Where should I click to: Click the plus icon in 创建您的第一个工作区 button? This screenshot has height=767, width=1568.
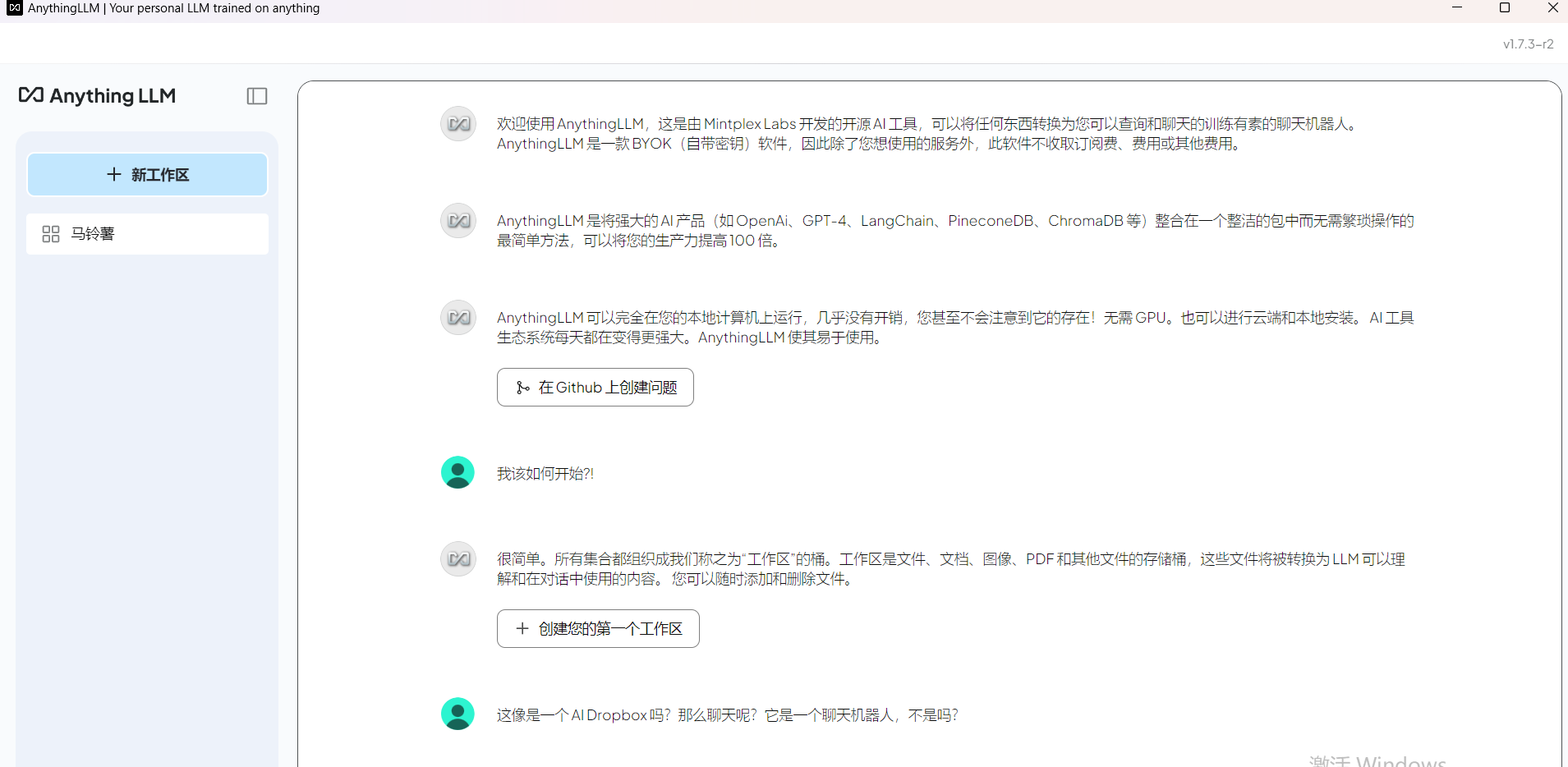pos(522,628)
